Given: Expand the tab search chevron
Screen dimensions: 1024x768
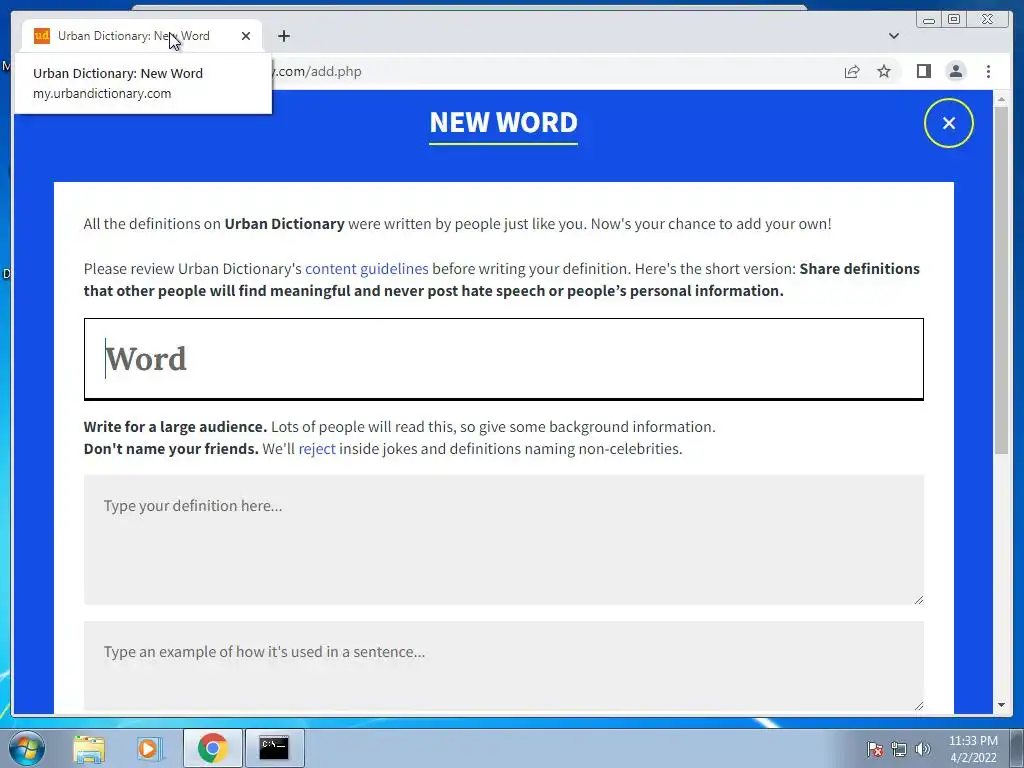Looking at the screenshot, I should (893, 36).
